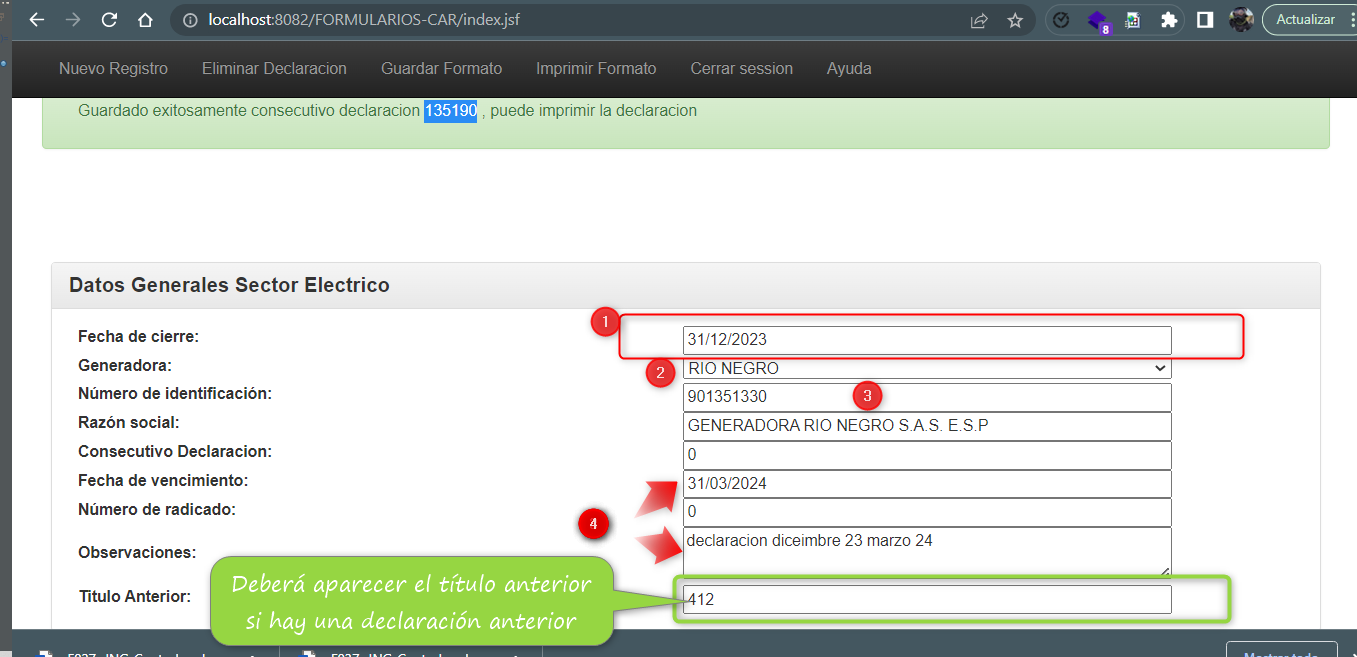This screenshot has width=1357, height=657.
Task: Open the user profile avatar
Action: coord(1241,20)
